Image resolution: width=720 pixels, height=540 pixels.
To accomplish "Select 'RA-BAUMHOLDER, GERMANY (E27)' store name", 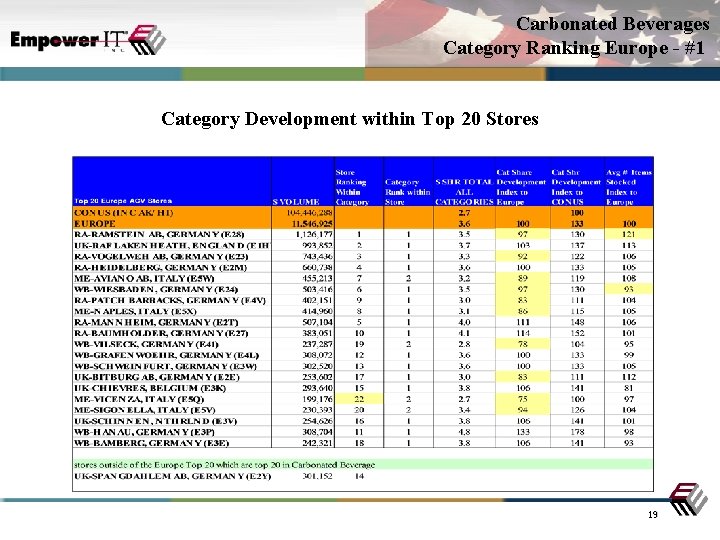I will (161, 333).
